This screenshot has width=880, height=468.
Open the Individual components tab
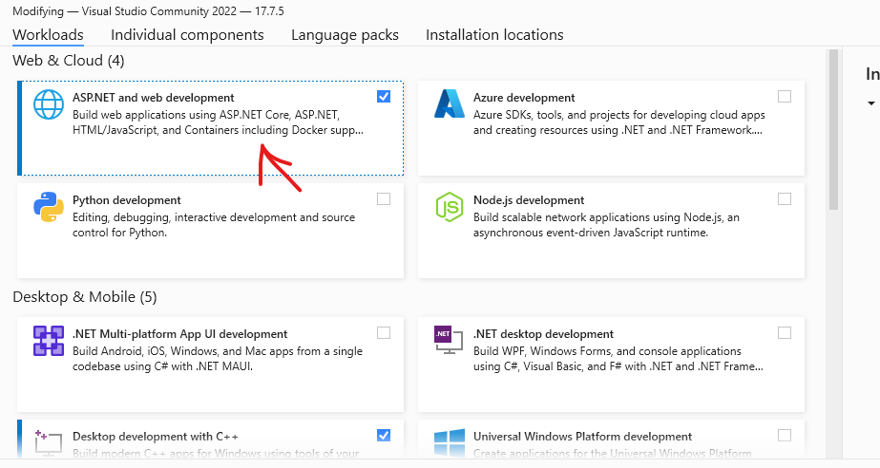[187, 35]
